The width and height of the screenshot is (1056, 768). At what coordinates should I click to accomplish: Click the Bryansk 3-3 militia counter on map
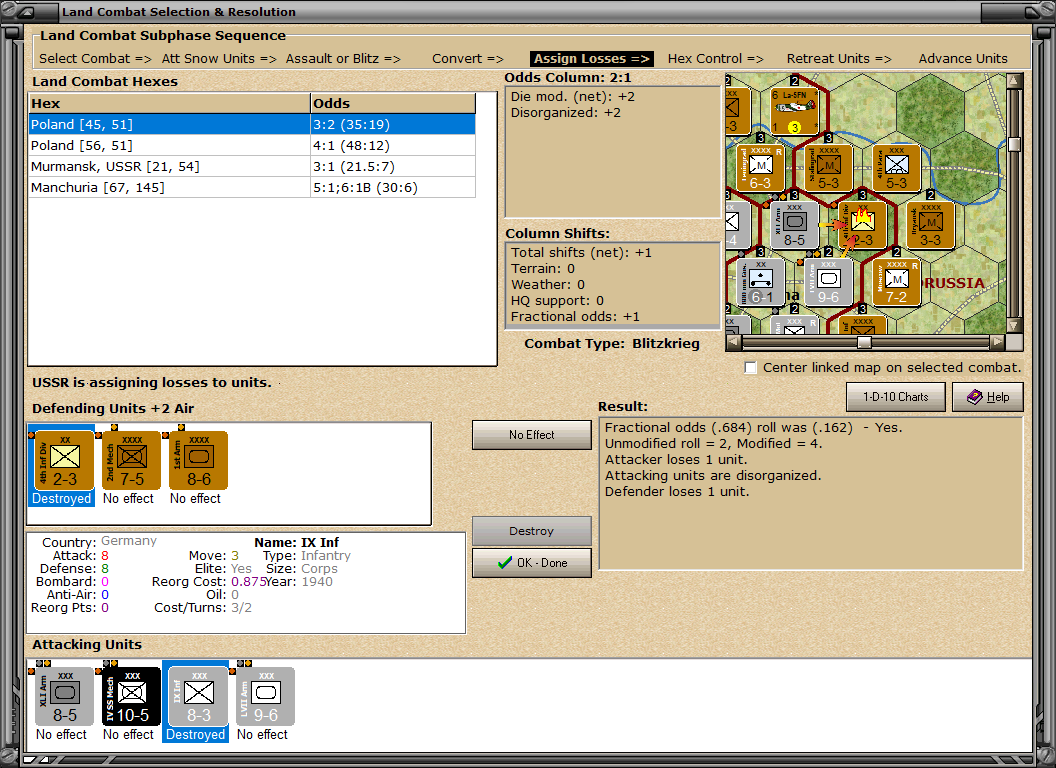[x=930, y=225]
